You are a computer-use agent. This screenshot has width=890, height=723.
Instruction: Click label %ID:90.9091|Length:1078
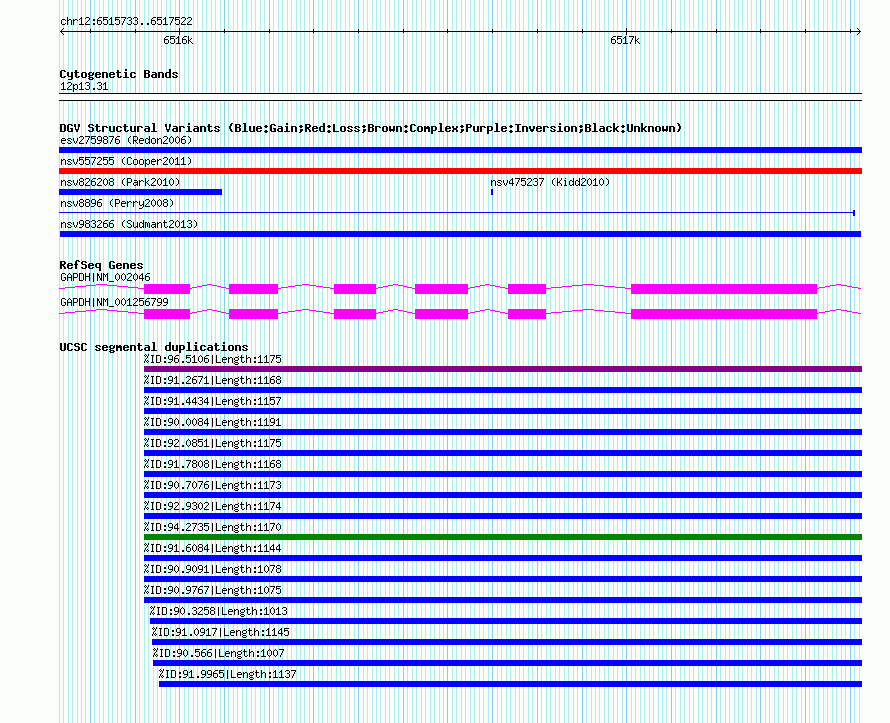coord(212,569)
